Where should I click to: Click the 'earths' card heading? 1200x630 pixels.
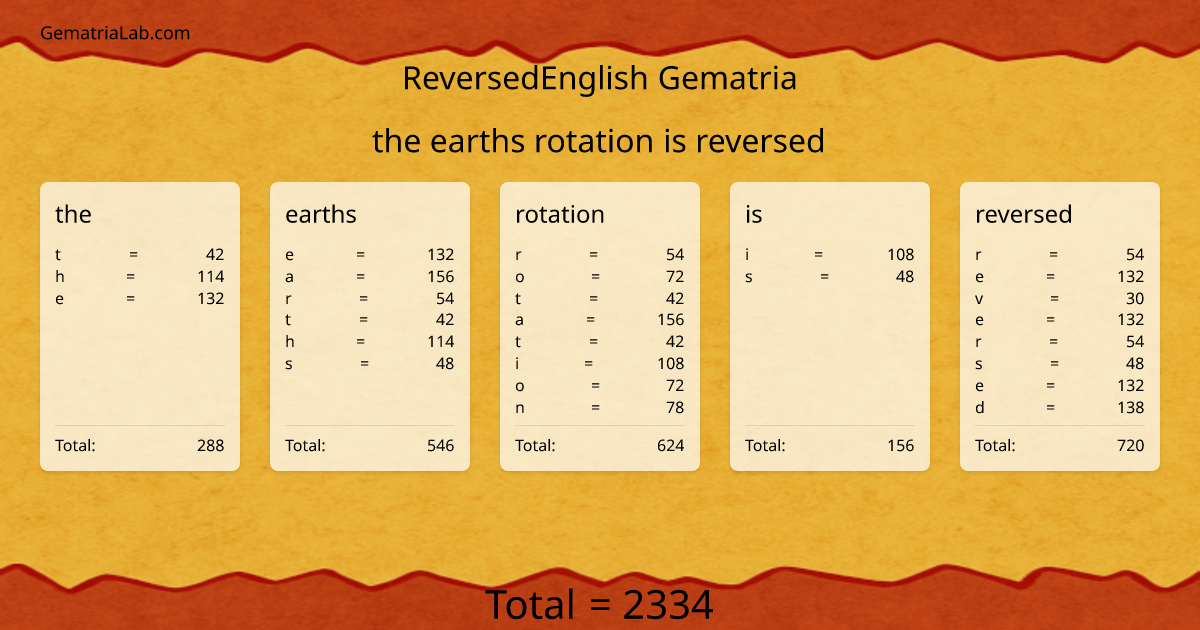point(321,214)
